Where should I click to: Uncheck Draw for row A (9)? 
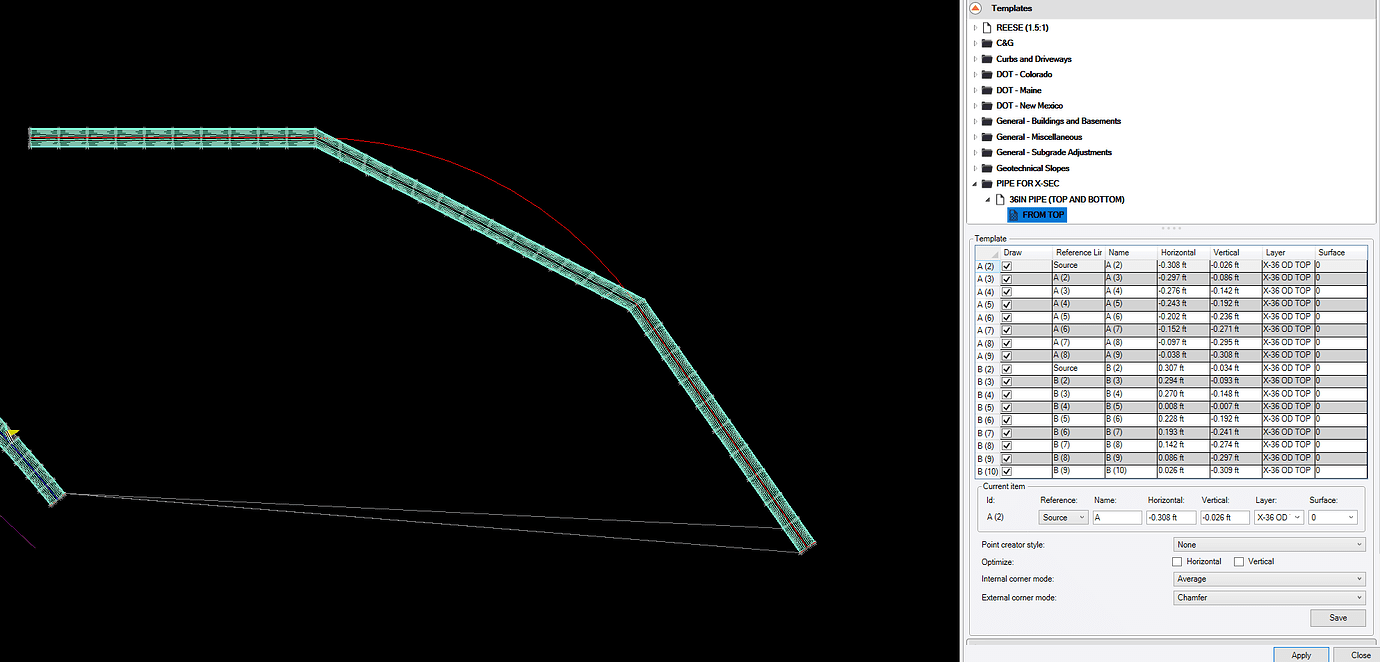[x=1007, y=355]
